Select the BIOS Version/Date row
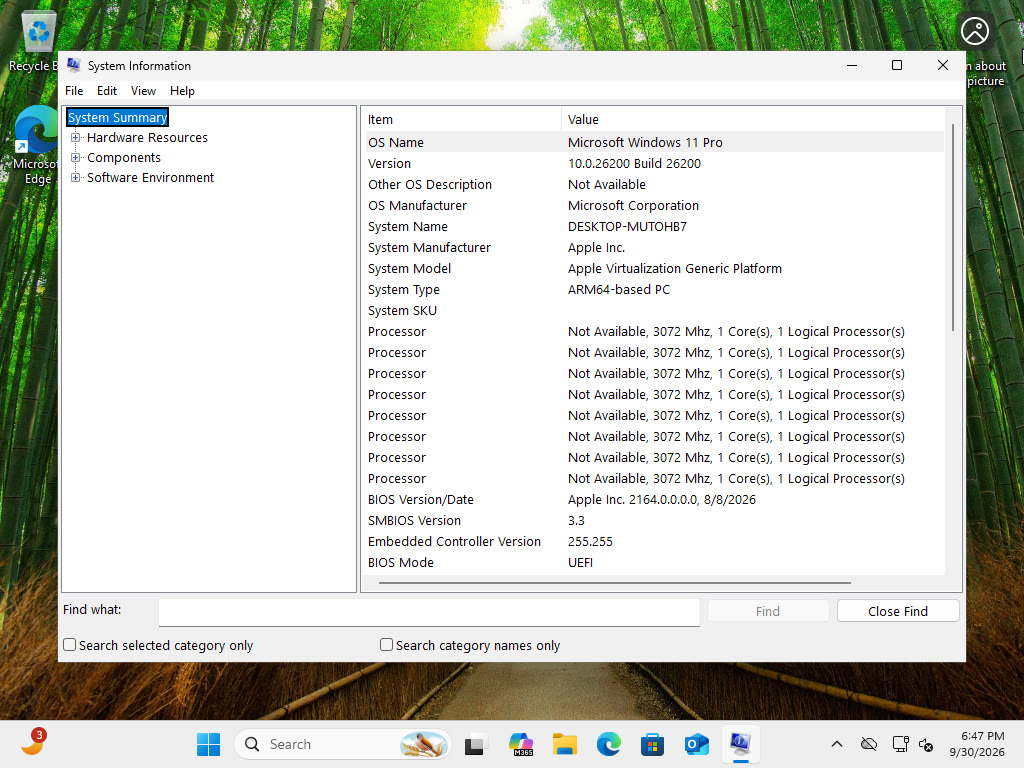Screen dimensions: 1024x768 (x=654, y=500)
